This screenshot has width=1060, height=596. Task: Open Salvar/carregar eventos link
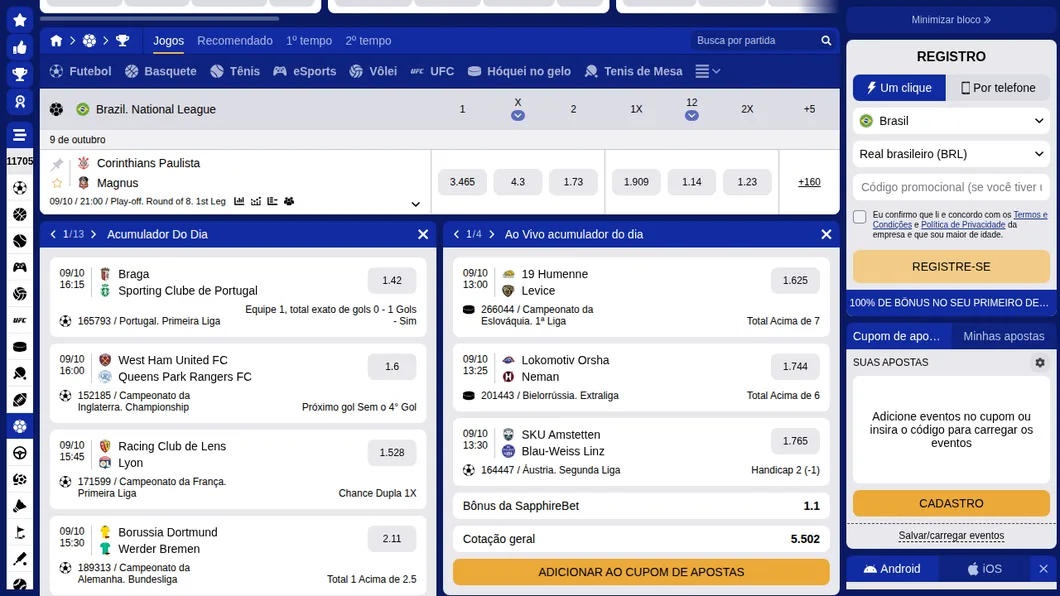(x=951, y=536)
